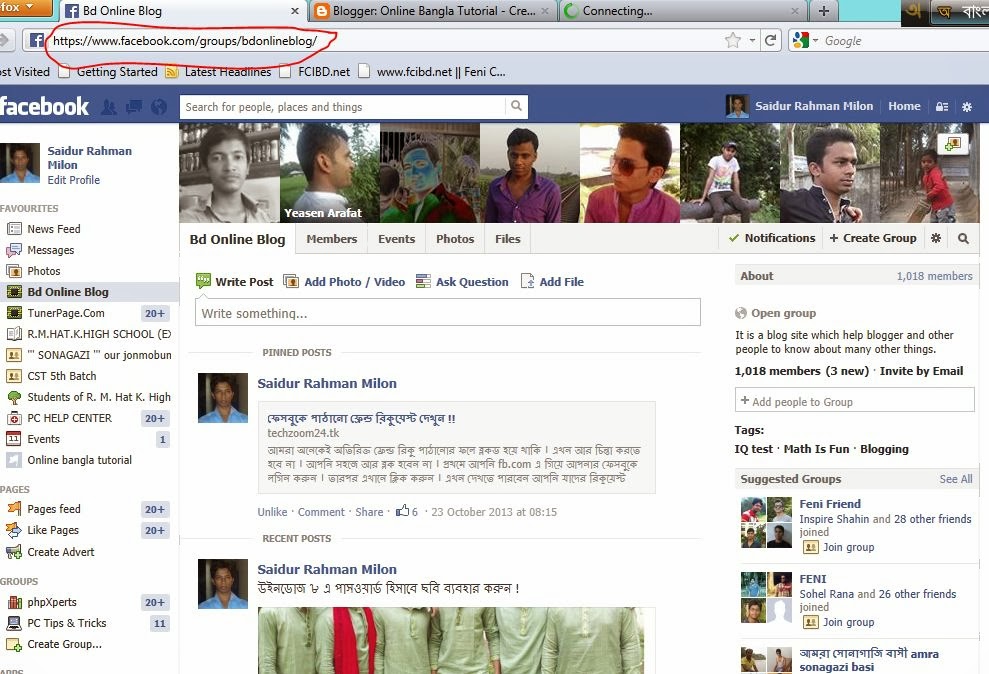Click the Photos icon in left sidebar

coord(14,271)
